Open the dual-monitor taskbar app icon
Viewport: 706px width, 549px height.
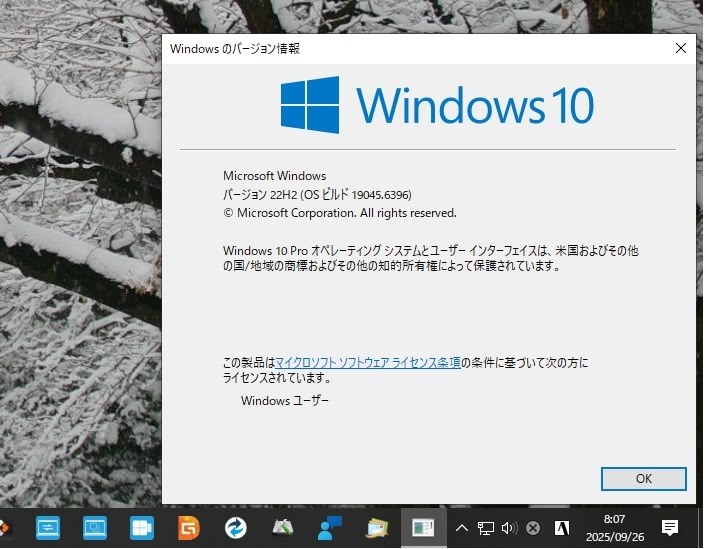pos(95,527)
